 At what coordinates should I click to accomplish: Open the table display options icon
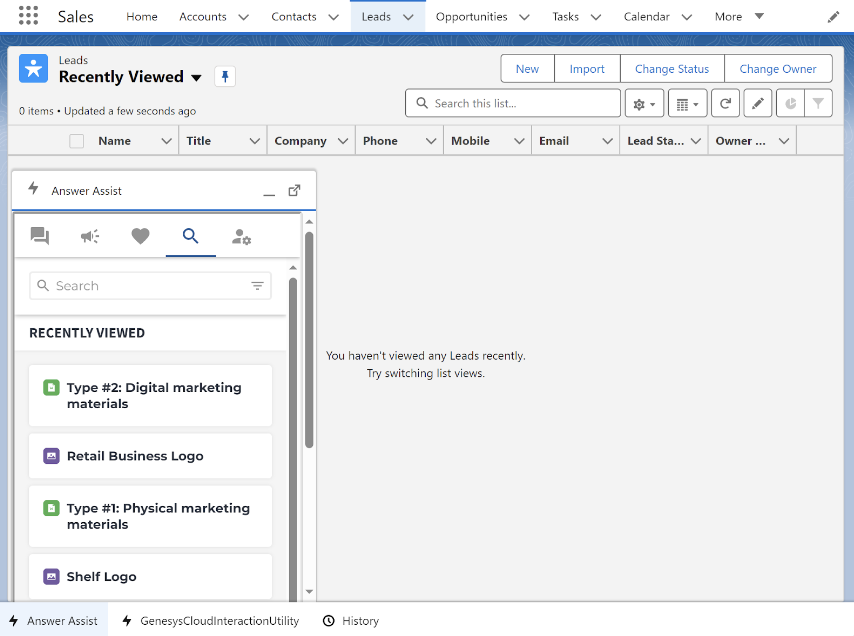(x=687, y=103)
